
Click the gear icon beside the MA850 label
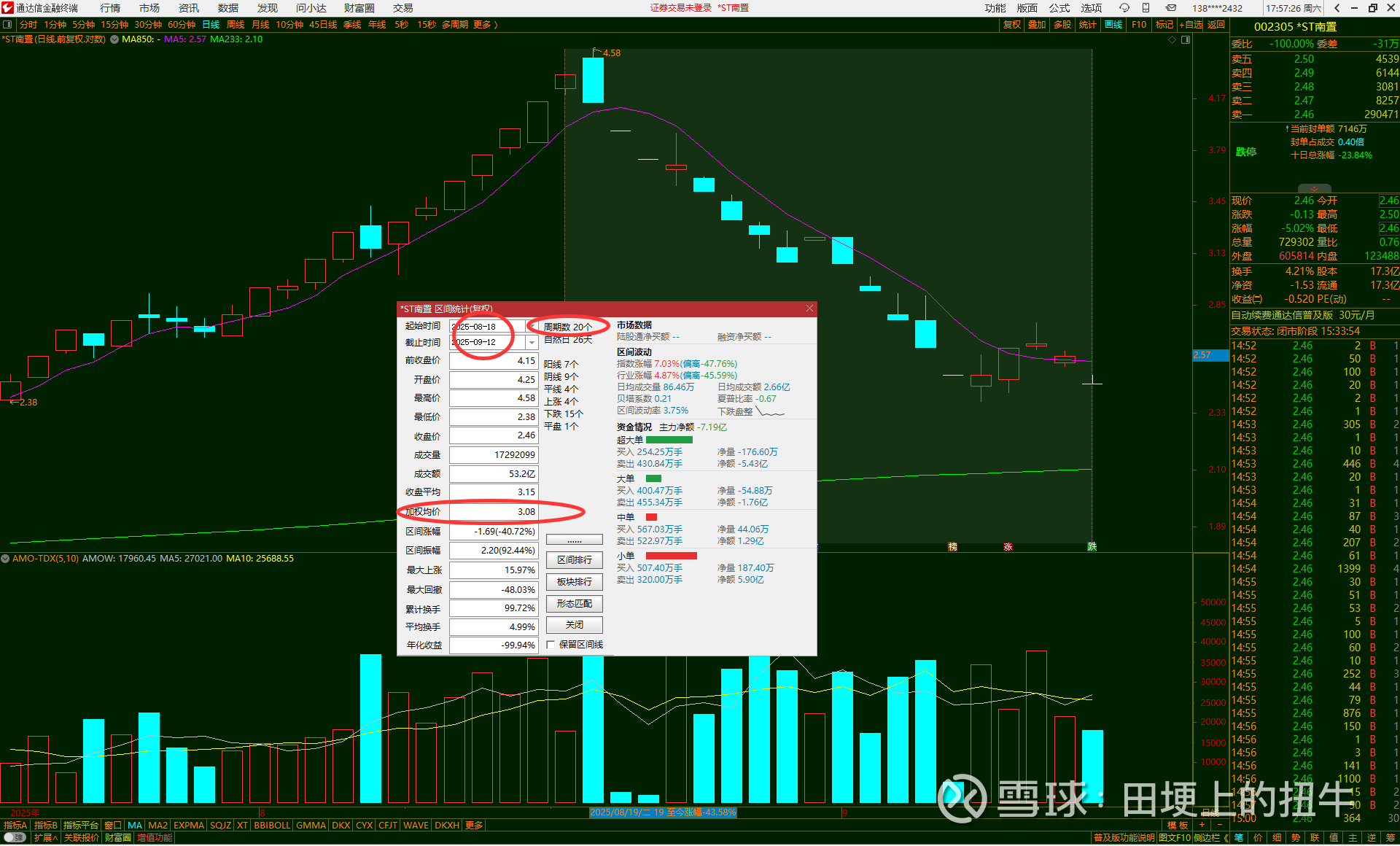tap(114, 39)
